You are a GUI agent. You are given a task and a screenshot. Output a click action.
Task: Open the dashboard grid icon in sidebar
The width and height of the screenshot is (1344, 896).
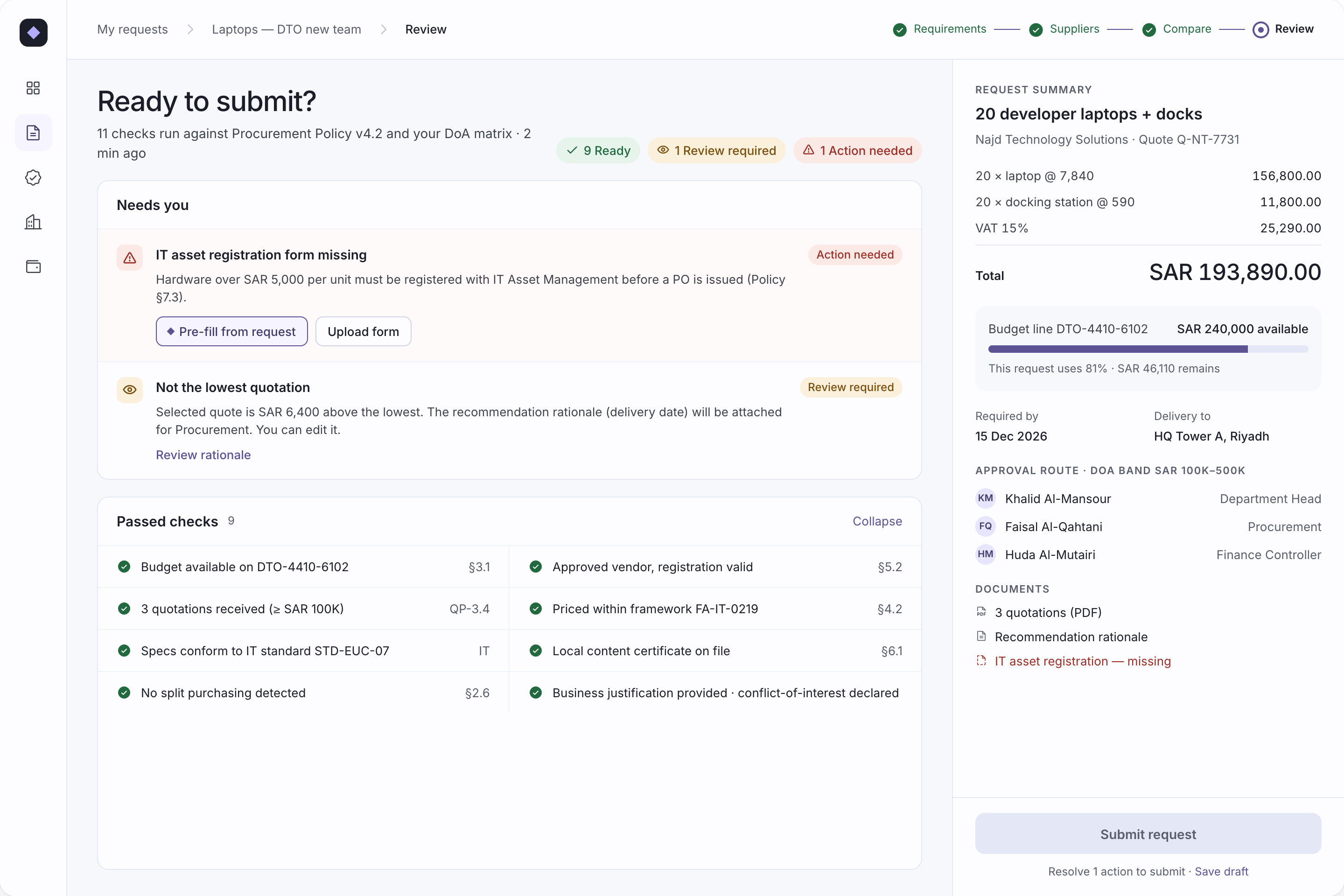click(x=33, y=88)
